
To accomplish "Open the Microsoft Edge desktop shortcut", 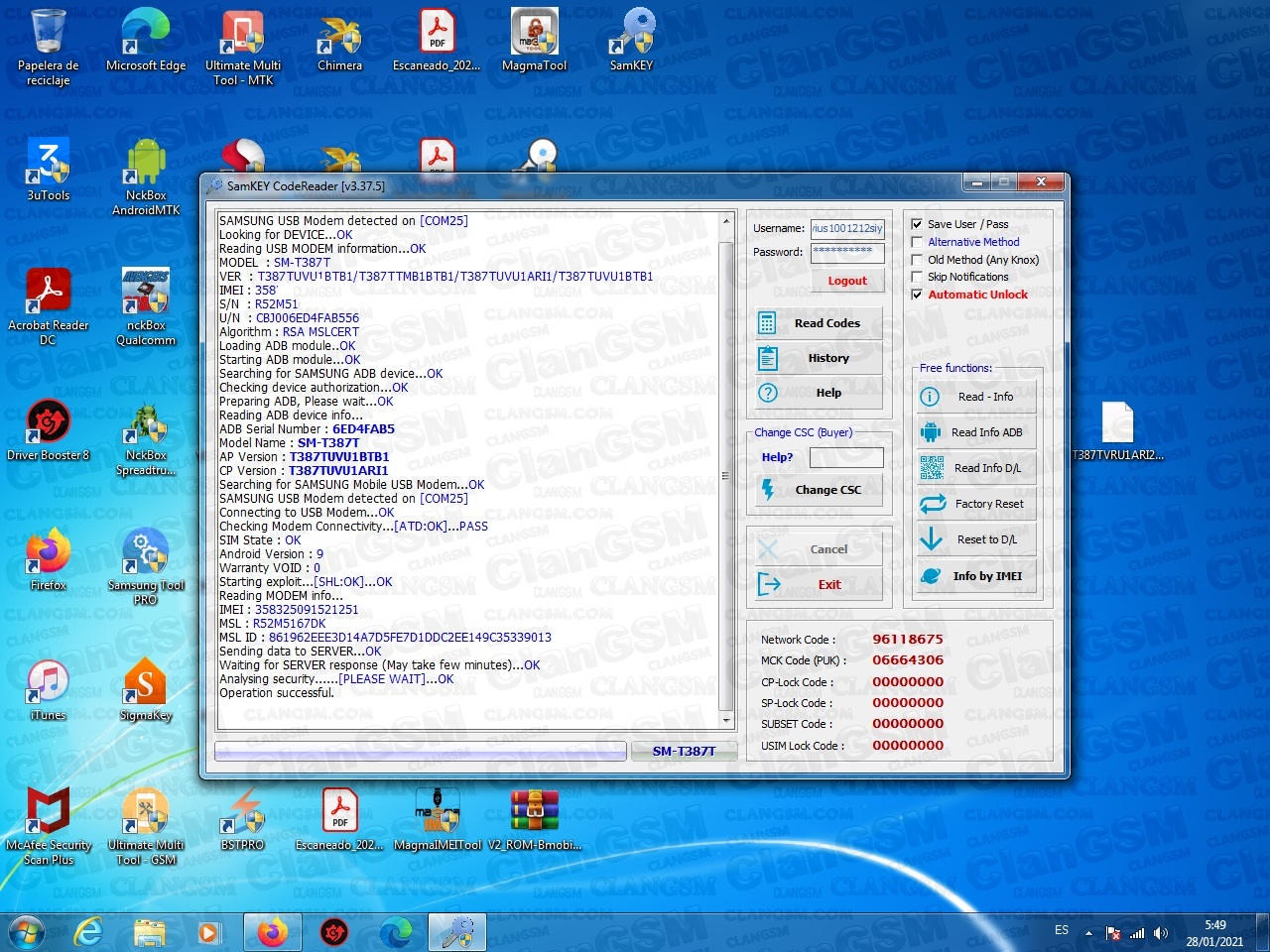I will [x=146, y=40].
